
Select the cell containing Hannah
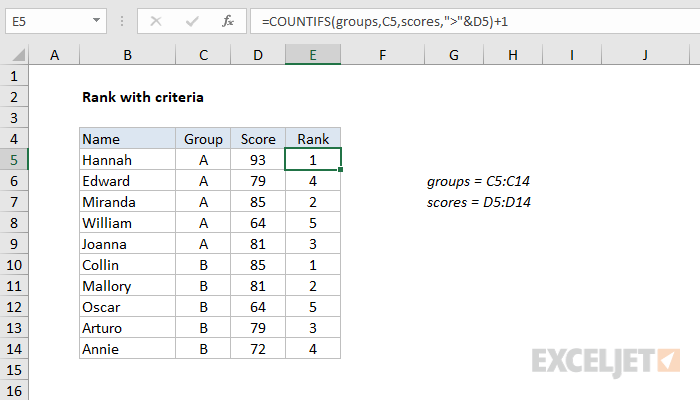(x=128, y=160)
